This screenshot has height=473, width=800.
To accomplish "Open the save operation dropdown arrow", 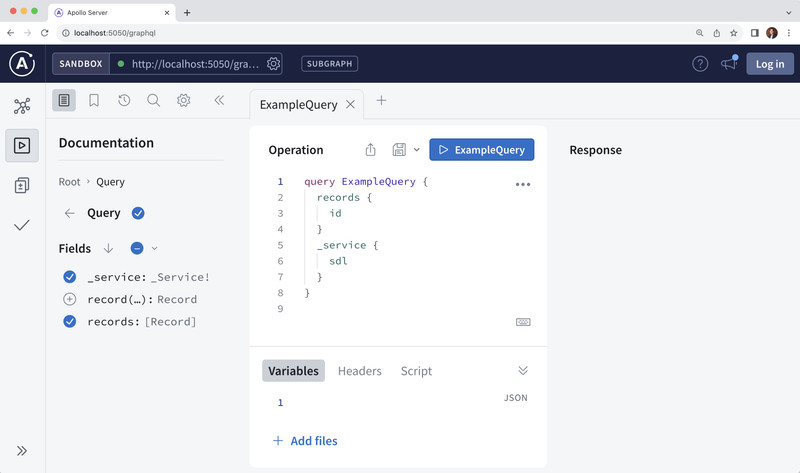I will 417,150.
